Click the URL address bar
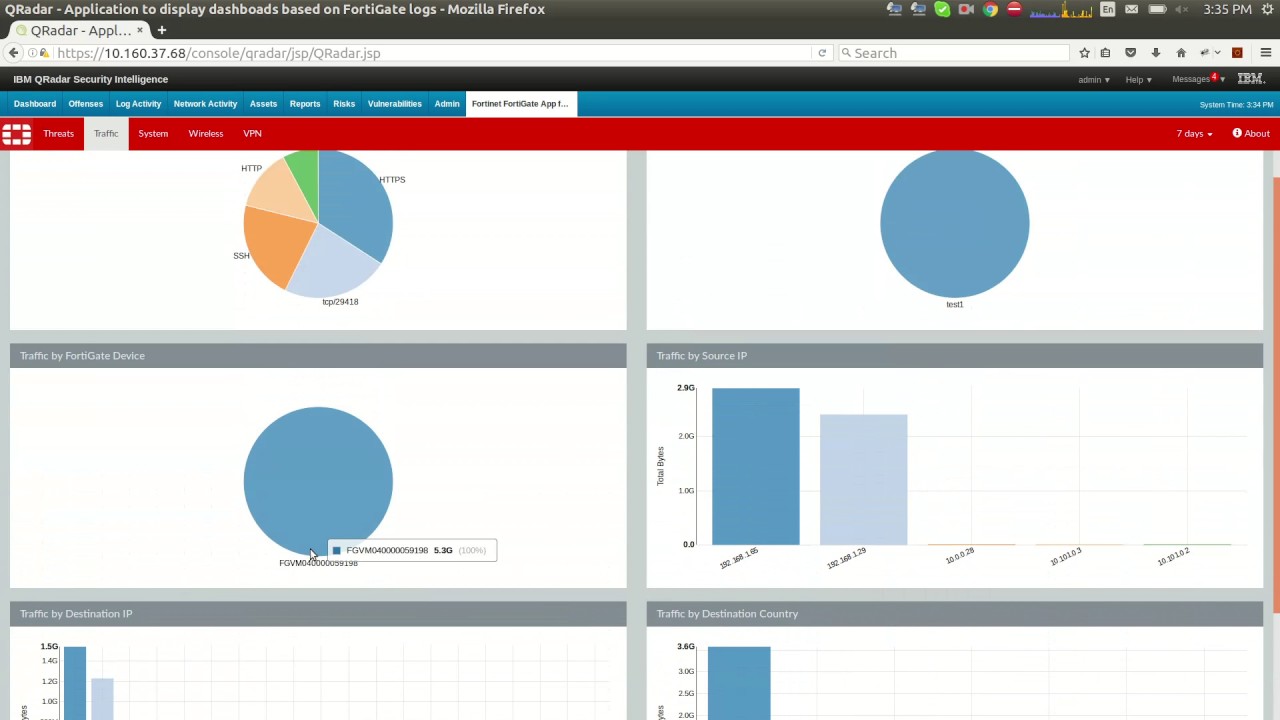Image resolution: width=1280 pixels, height=720 pixels. tap(430, 53)
